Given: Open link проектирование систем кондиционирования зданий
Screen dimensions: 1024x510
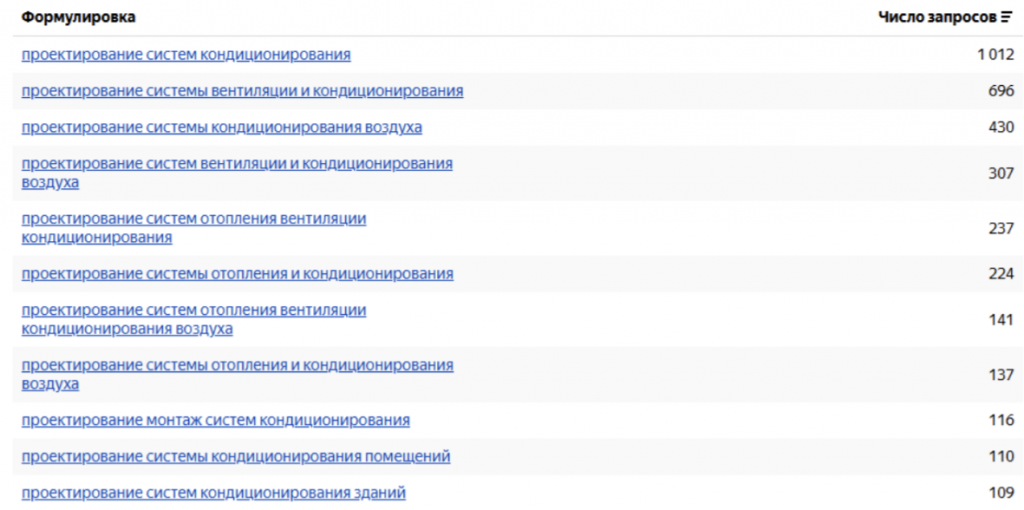Looking at the screenshot, I should click(x=213, y=493).
